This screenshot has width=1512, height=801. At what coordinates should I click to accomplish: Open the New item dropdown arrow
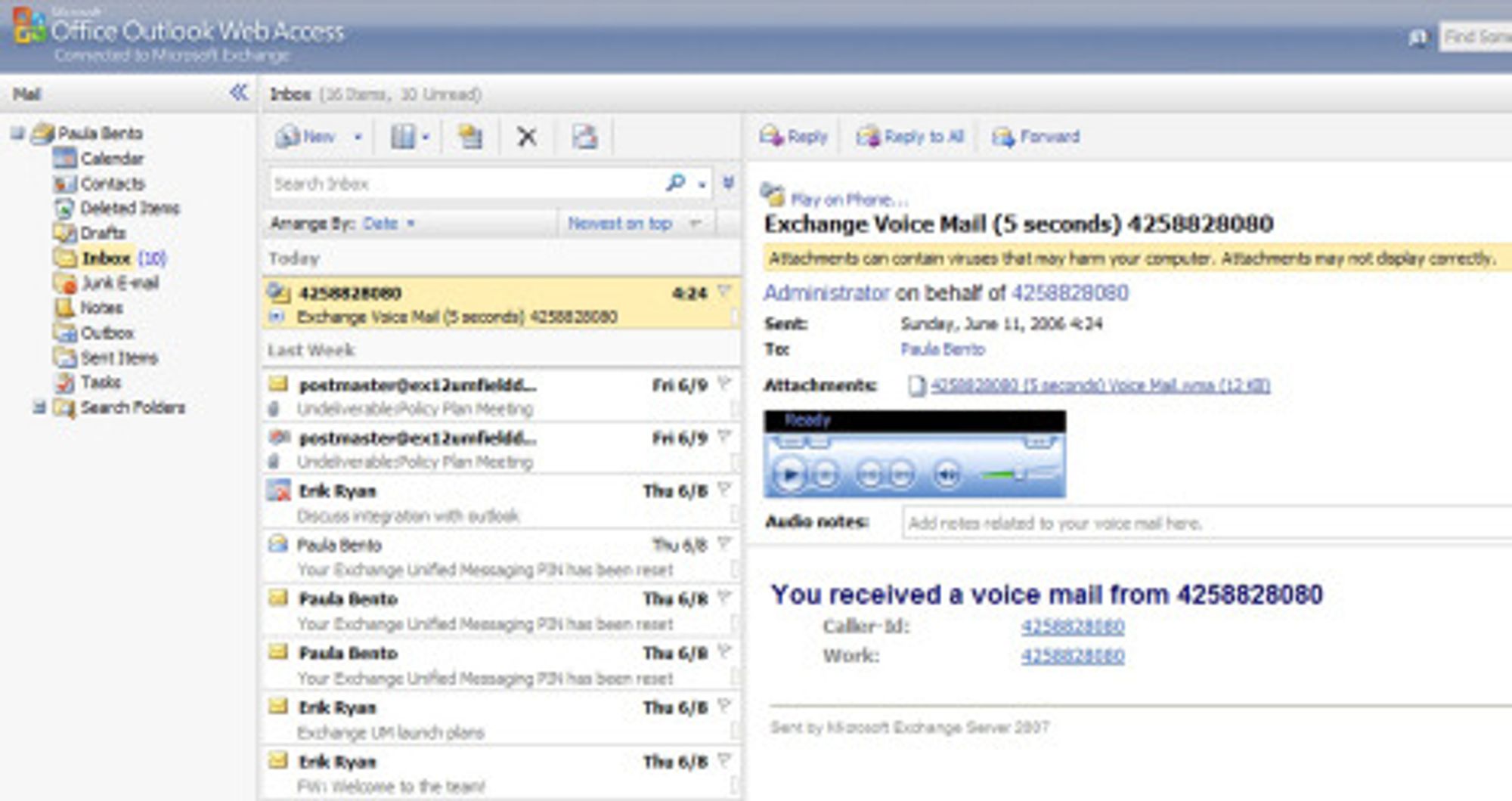pyautogui.click(x=358, y=137)
